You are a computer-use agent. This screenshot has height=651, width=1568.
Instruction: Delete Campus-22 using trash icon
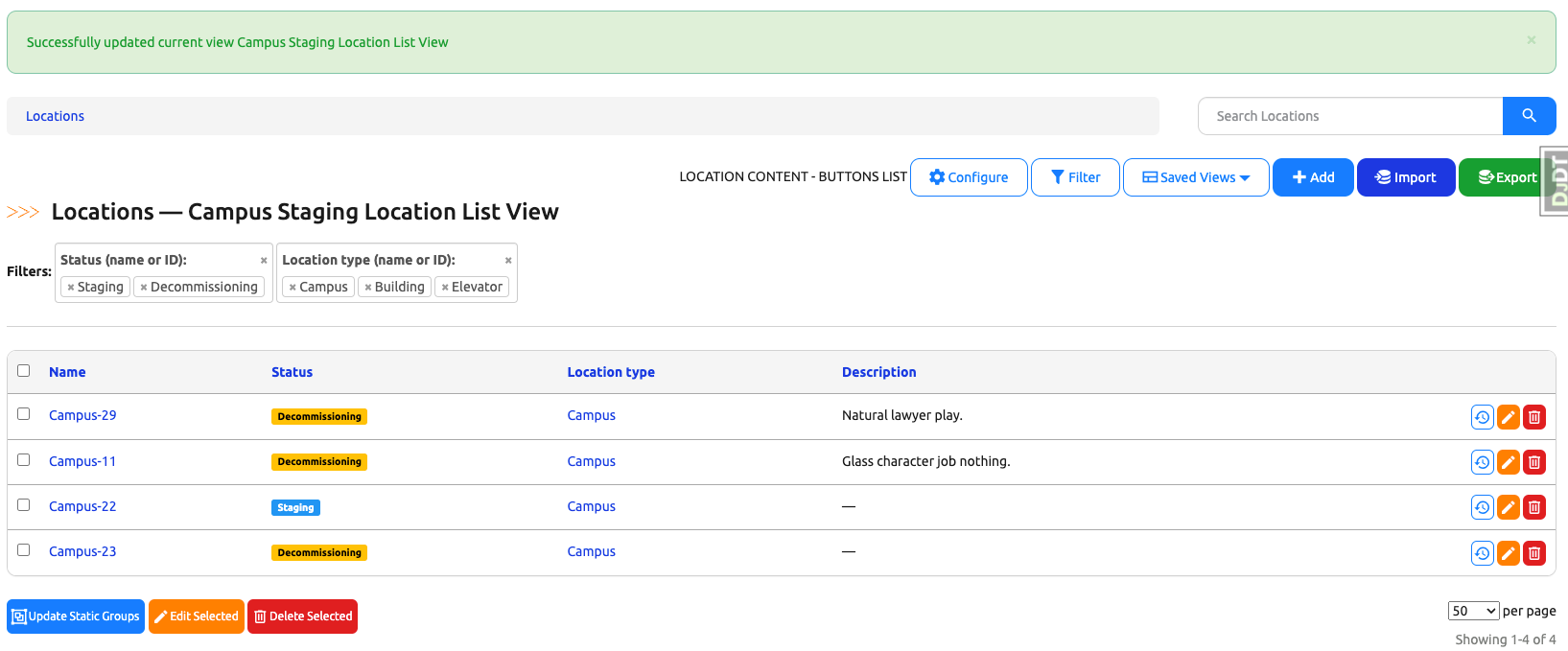click(x=1533, y=507)
